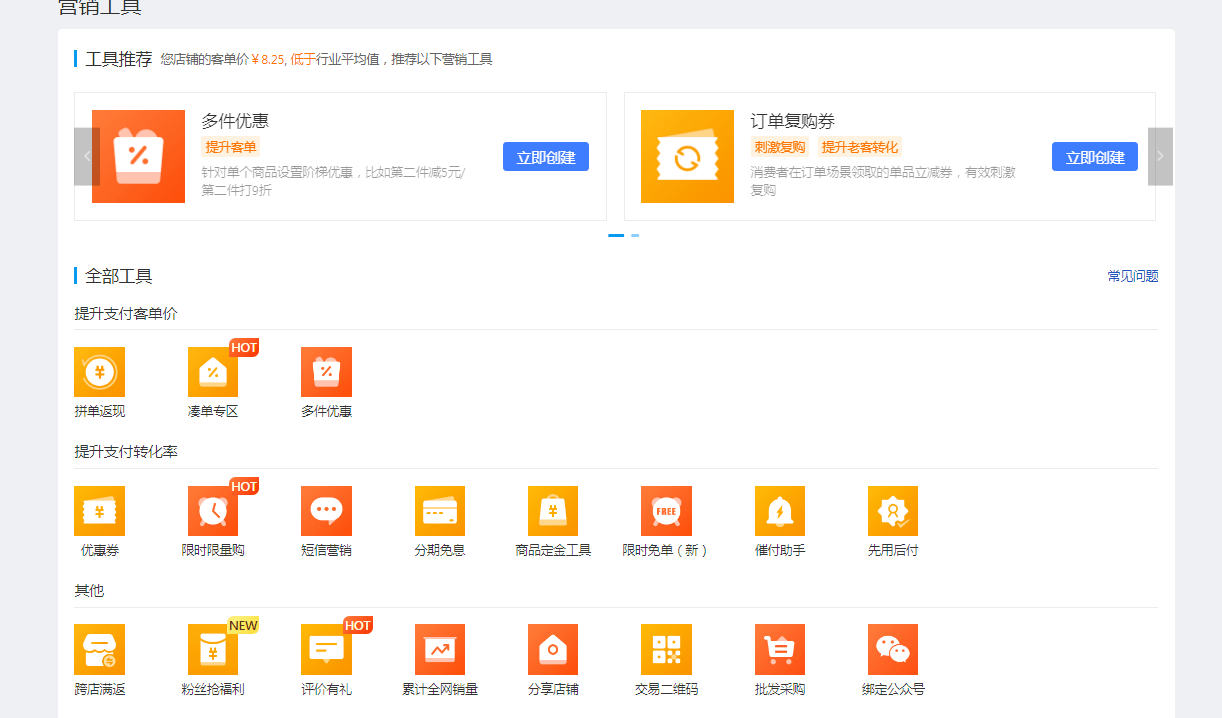Screen dimensions: 1222x718
Task: Open the 常见问题 link
Action: (1133, 276)
